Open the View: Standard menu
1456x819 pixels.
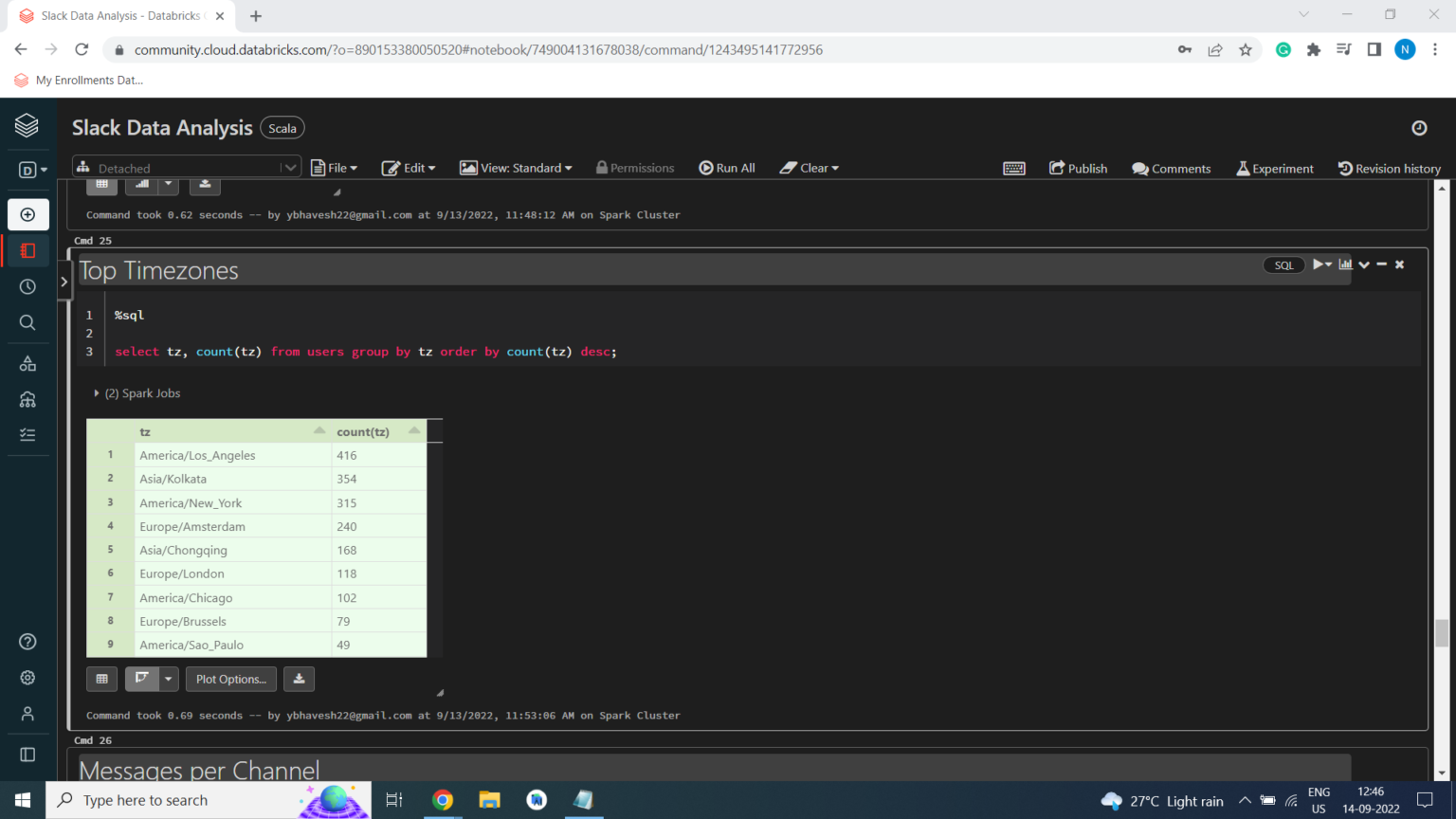pos(517,168)
